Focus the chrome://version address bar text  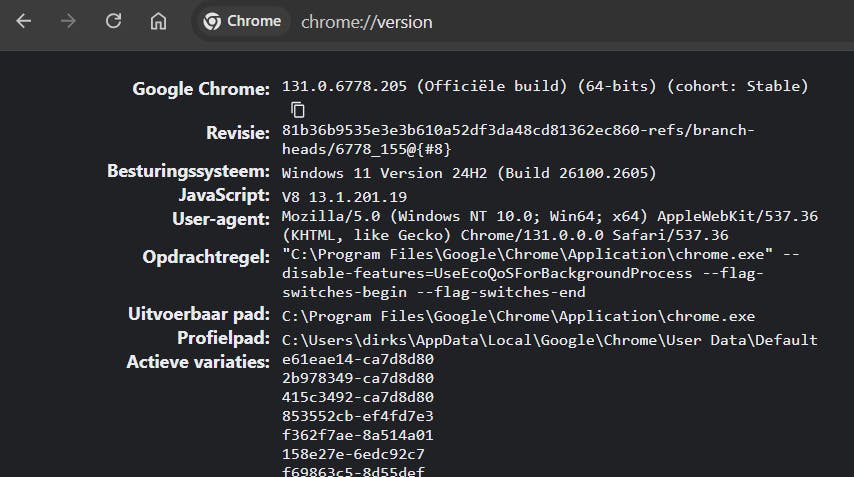[366, 21]
